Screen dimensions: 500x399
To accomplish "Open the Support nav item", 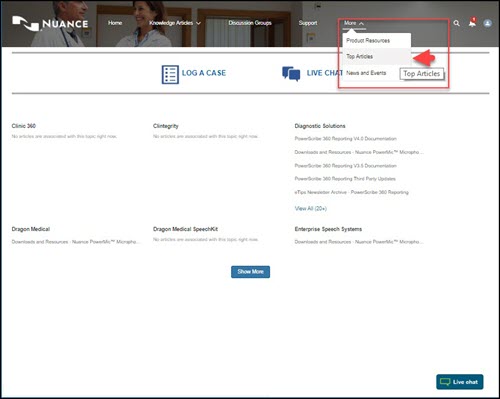I will (x=308, y=23).
